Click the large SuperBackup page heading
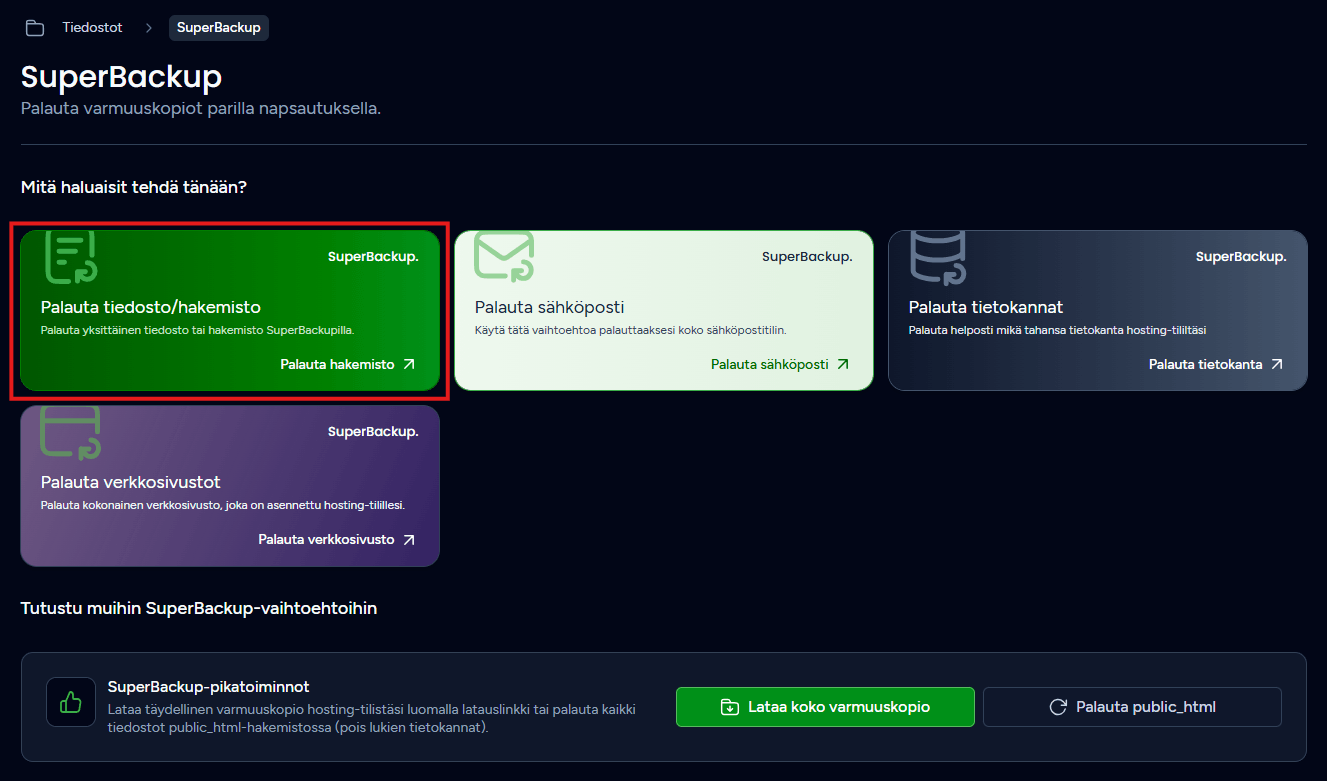 pyautogui.click(x=121, y=77)
